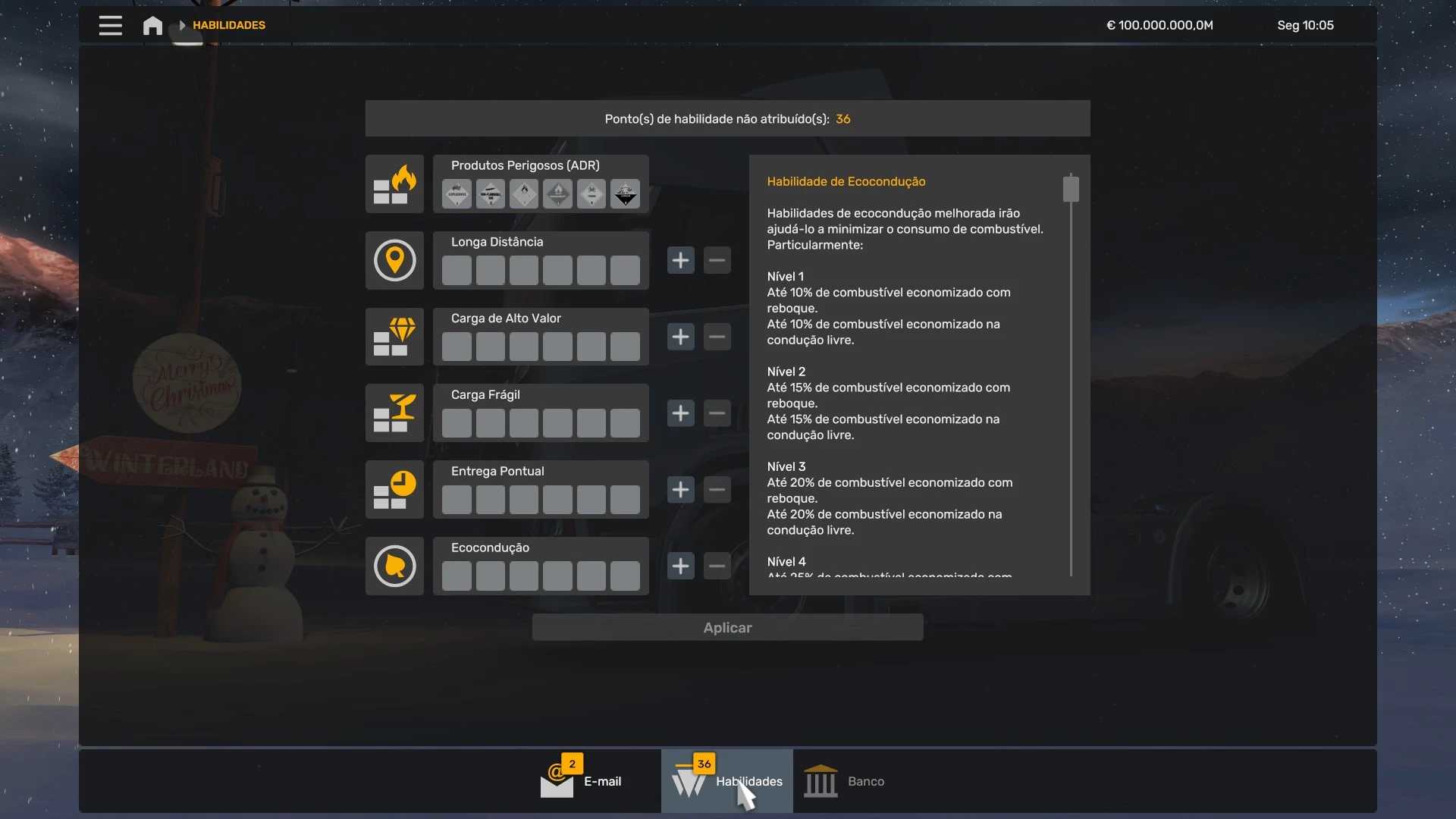1456x819 pixels.
Task: Open the hamburger main menu
Action: click(110, 25)
